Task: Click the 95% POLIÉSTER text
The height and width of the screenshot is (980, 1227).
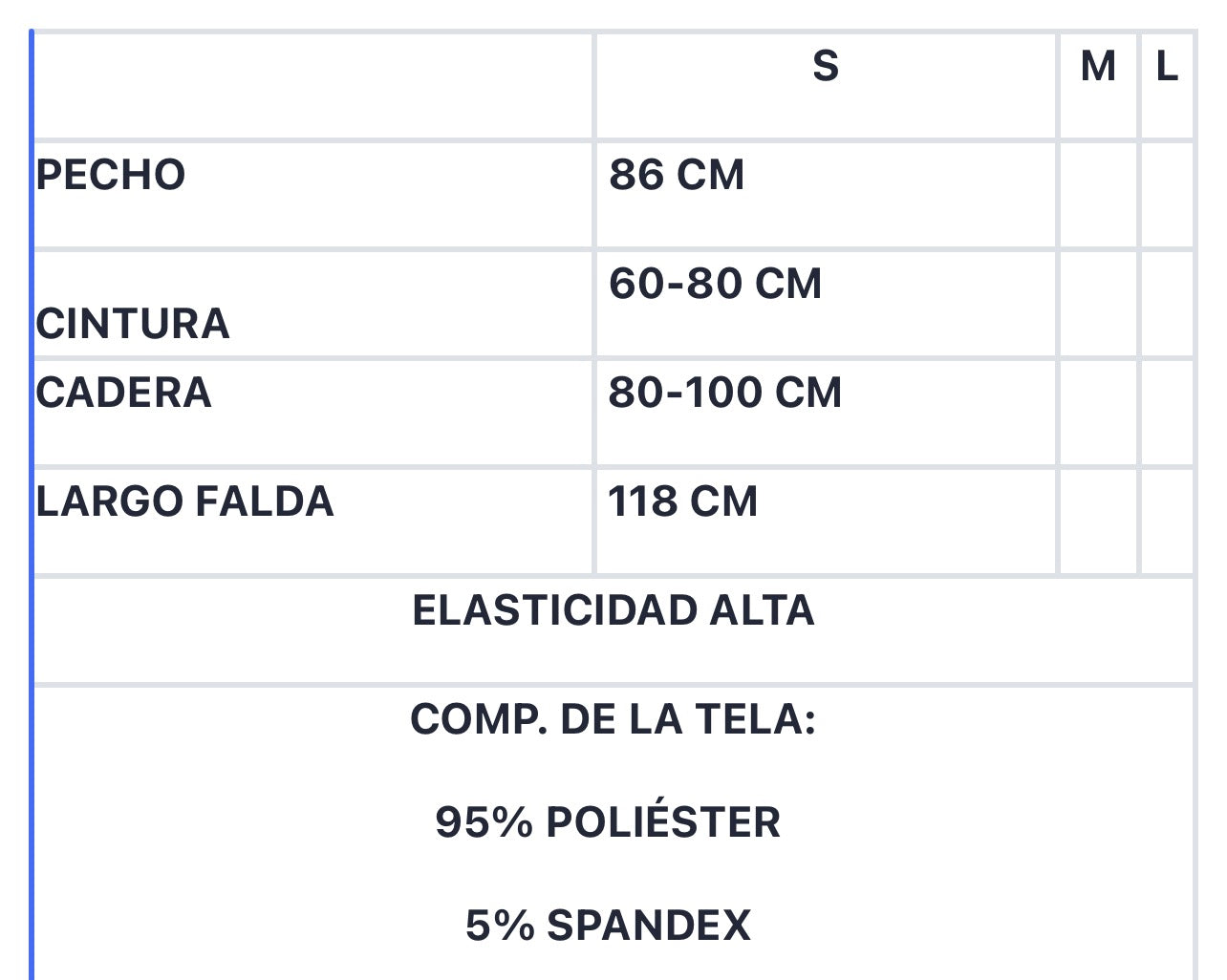Action: pyautogui.click(x=608, y=822)
